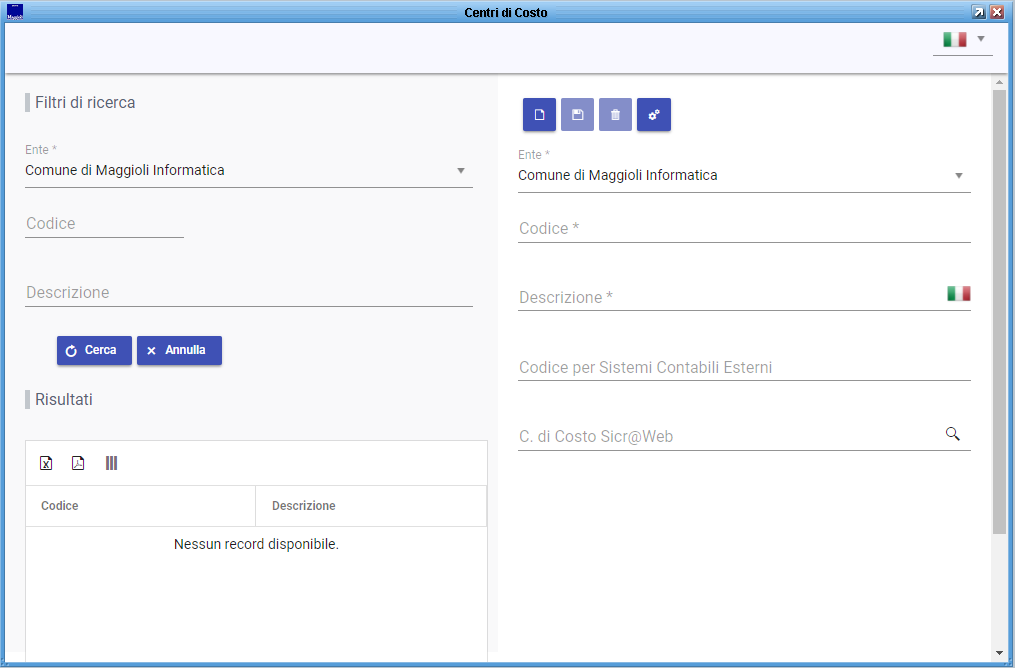The image size is (1015, 668).
Task: Sort results by Codice column header
Action: [140, 506]
